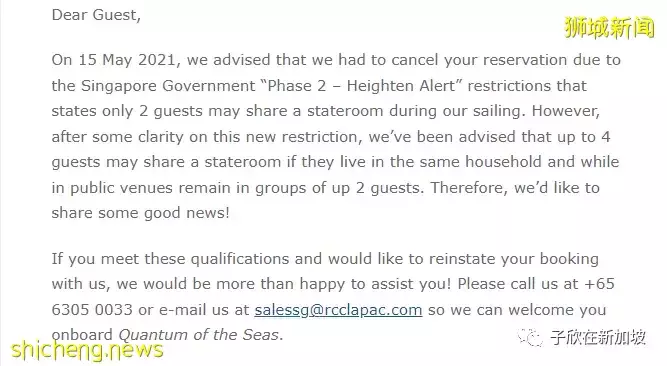Click the date "15 May 2021"

pos(127,60)
